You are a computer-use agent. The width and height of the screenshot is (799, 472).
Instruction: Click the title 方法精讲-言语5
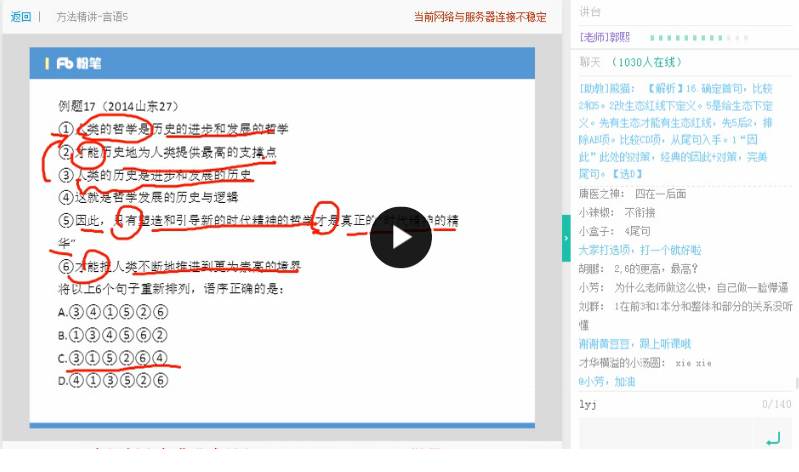92,17
